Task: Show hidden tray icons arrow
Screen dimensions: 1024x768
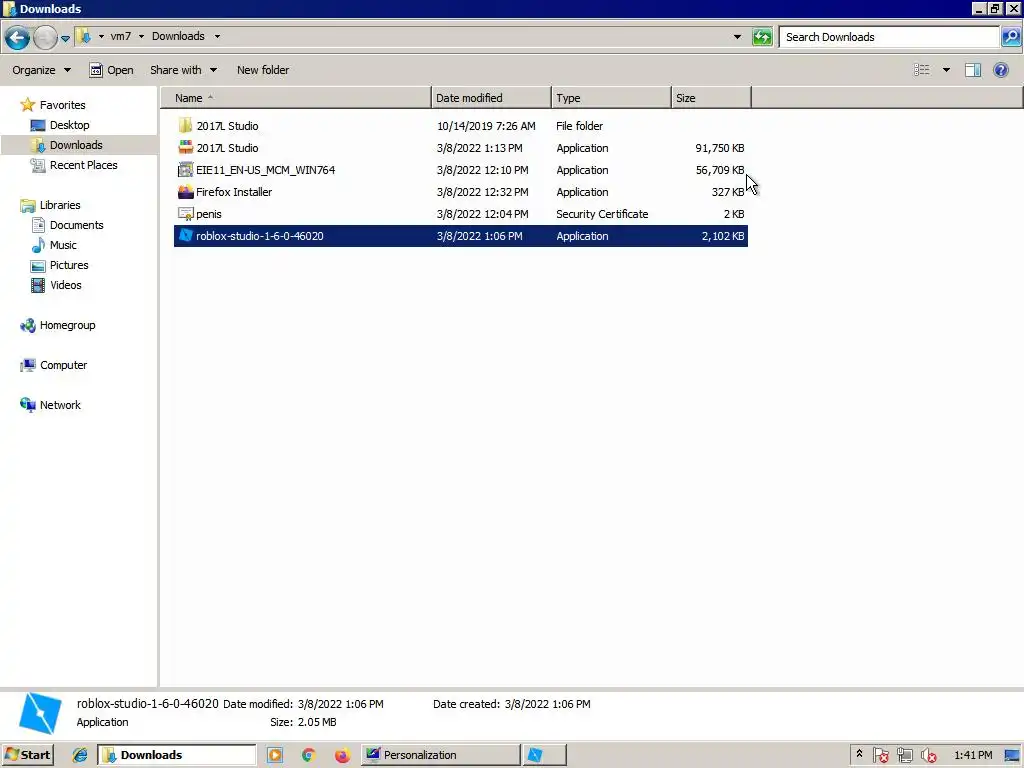Action: [859, 754]
